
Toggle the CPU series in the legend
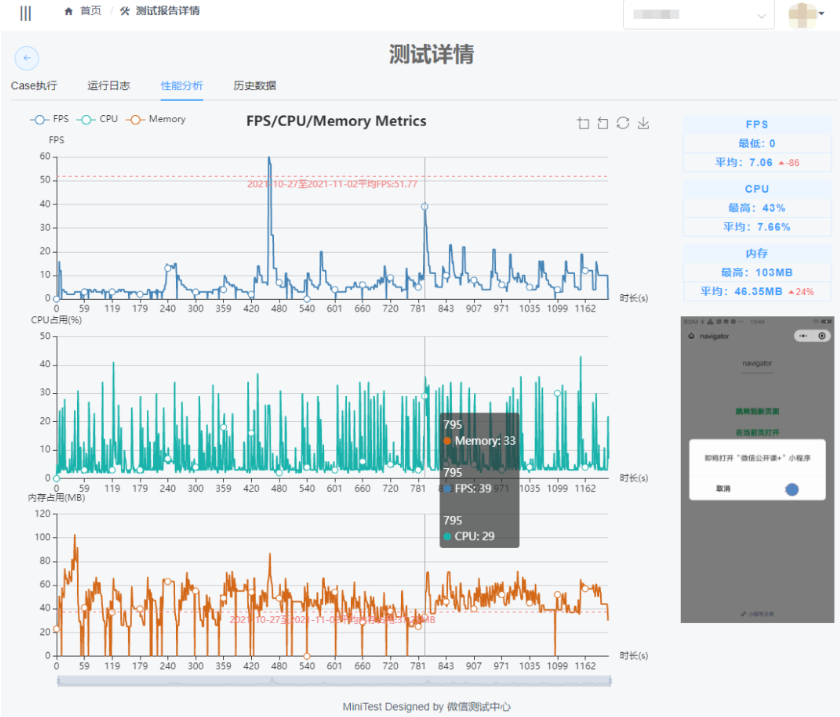pyautogui.click(x=97, y=119)
